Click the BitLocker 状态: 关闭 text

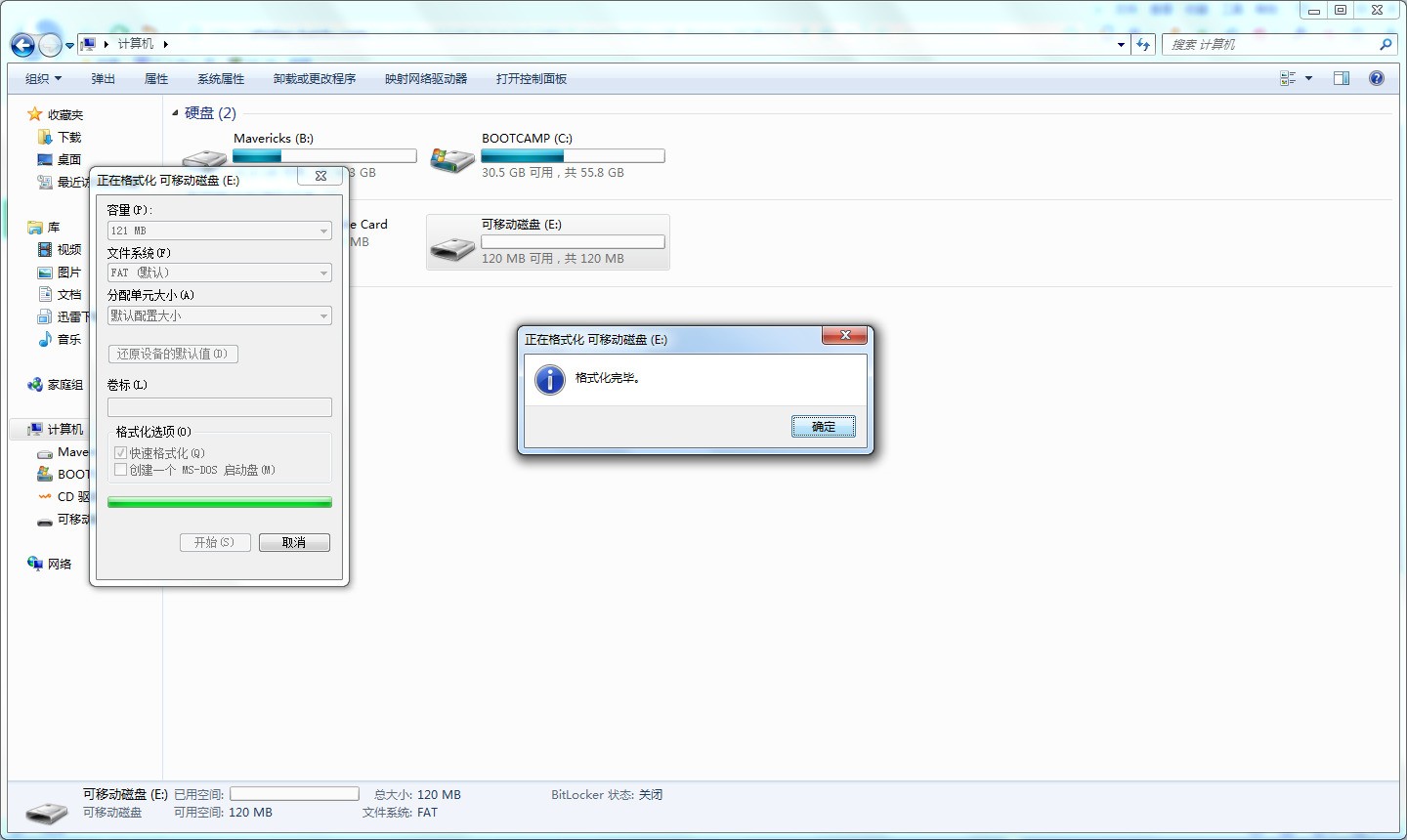click(x=607, y=795)
